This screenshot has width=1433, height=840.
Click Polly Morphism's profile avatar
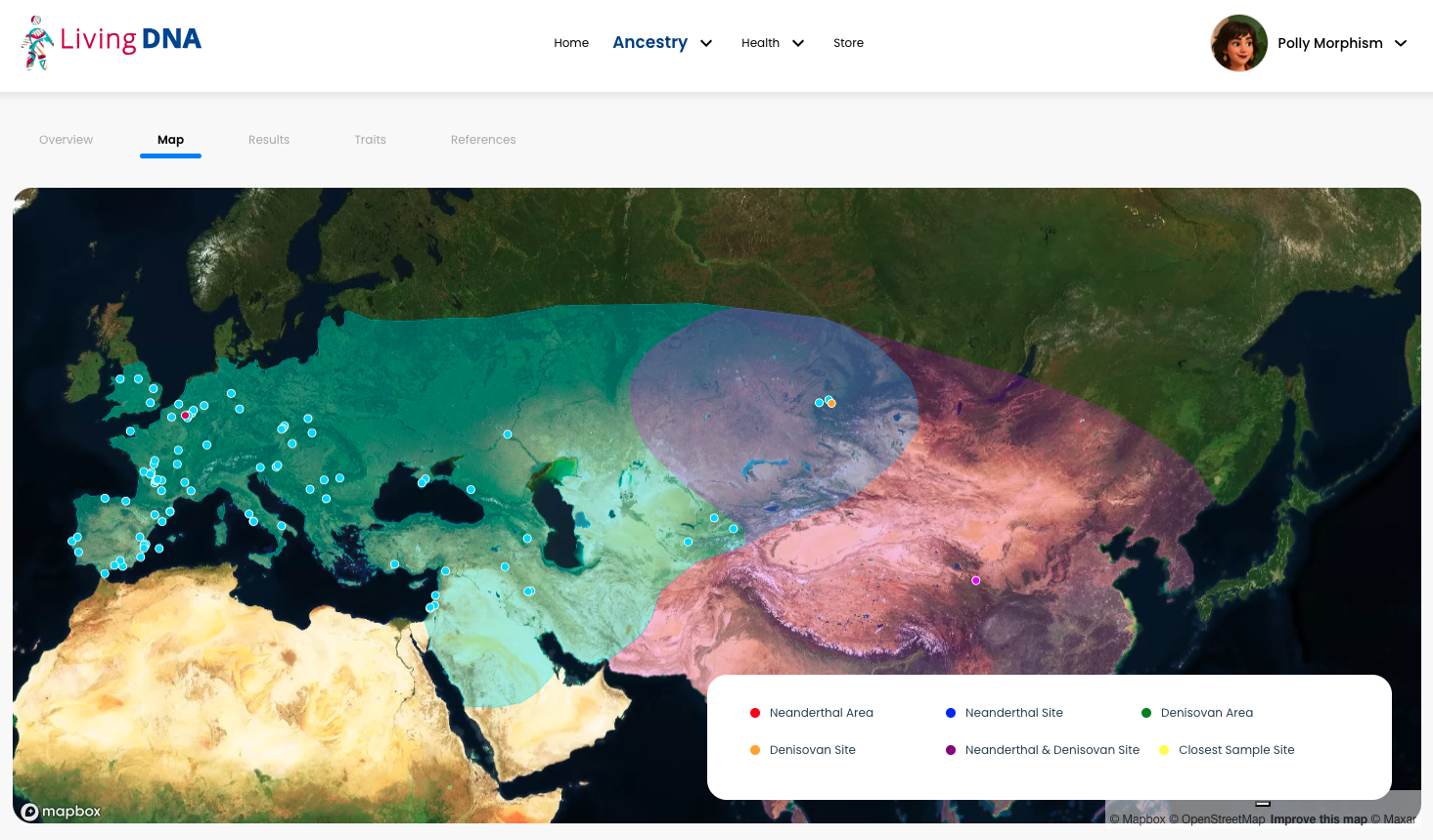[1238, 43]
